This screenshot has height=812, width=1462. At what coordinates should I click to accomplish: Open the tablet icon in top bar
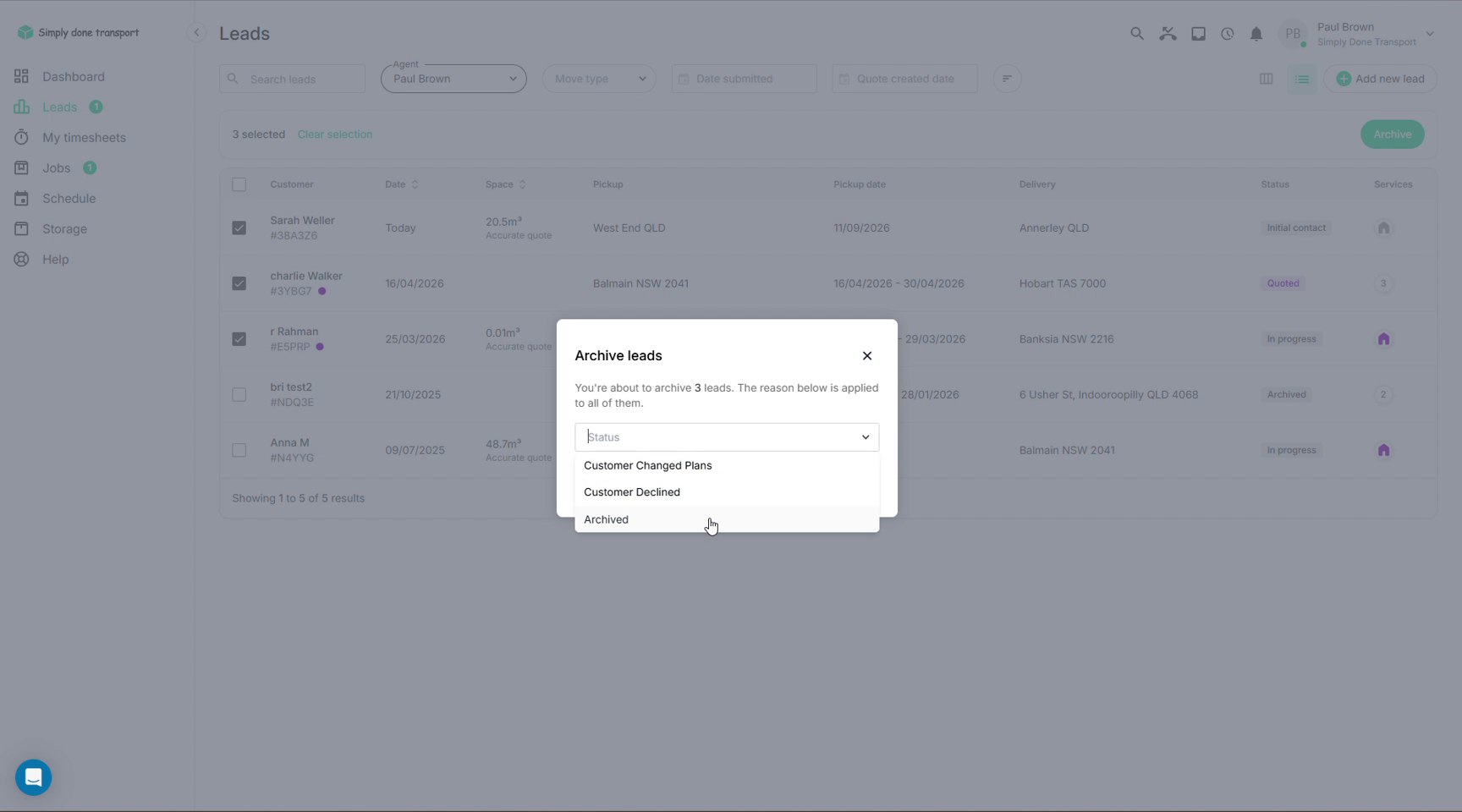(x=1198, y=34)
